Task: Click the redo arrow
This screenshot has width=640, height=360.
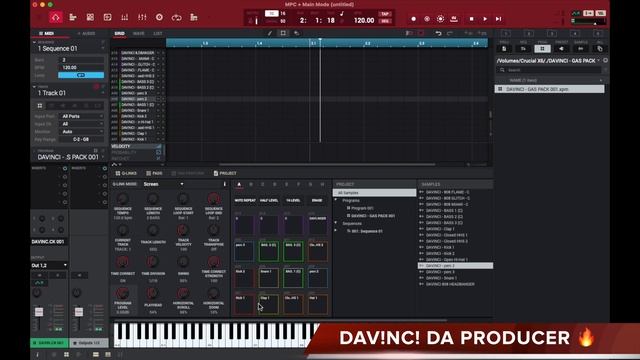Action: 450,33
